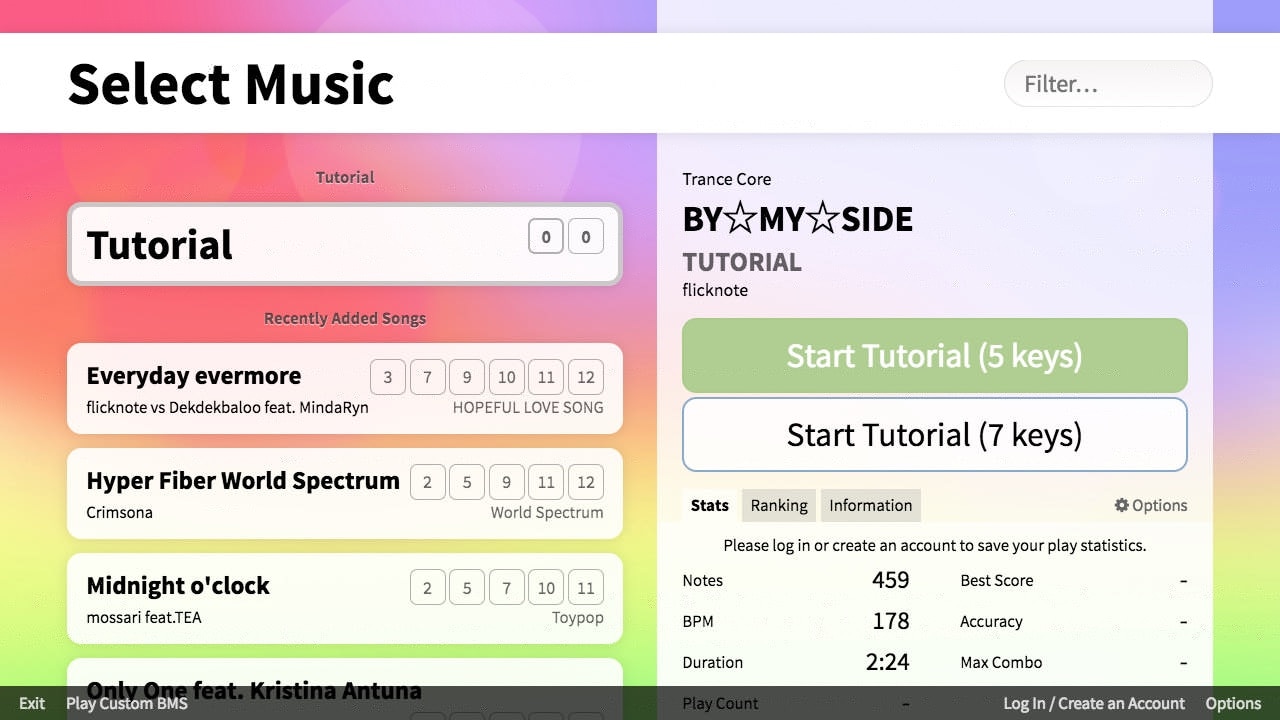Open the Options gear beside the Stats tab

coord(1150,505)
